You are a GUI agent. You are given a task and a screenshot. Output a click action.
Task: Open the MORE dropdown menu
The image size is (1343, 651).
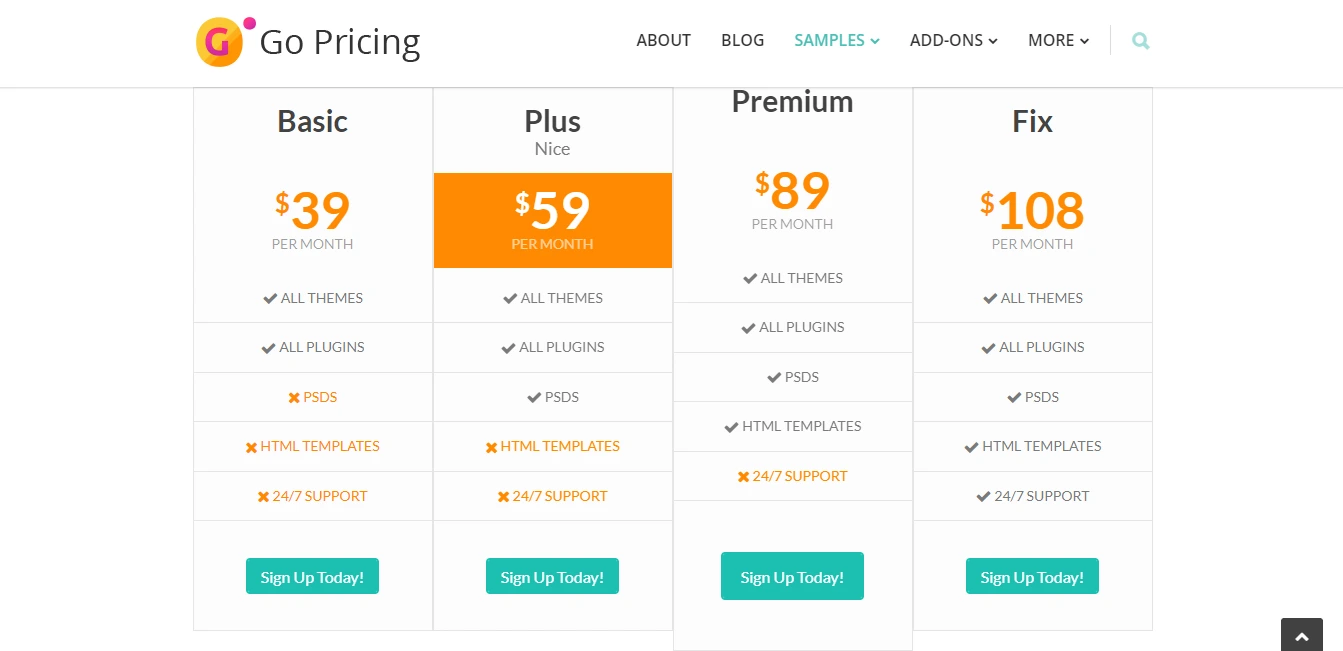[1058, 41]
